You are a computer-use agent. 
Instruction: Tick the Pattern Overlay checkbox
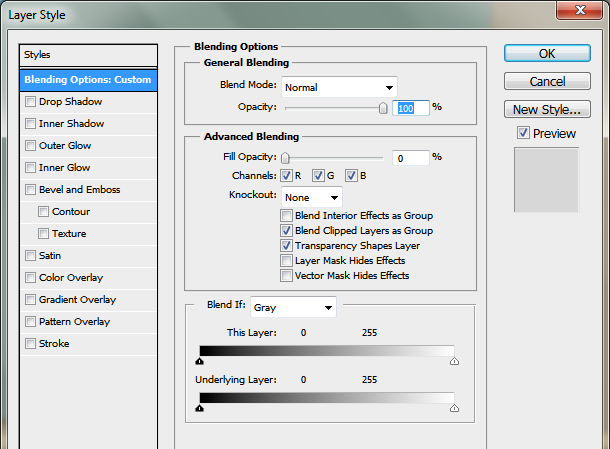tap(30, 321)
